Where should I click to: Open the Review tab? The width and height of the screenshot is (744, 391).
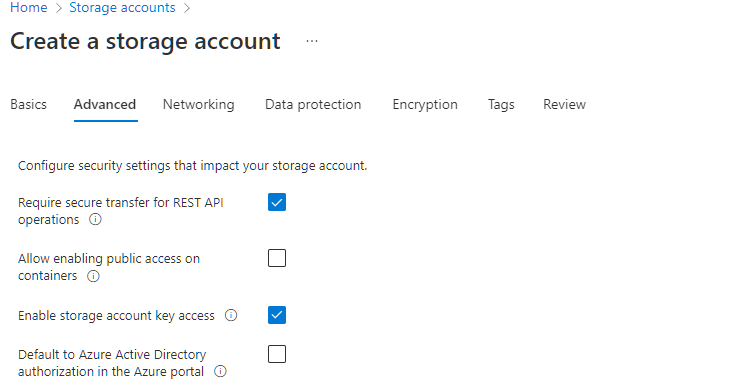click(564, 104)
